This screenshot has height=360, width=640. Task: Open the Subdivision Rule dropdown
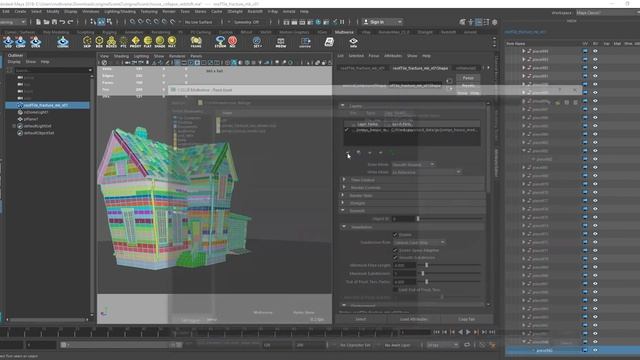[x=419, y=242]
